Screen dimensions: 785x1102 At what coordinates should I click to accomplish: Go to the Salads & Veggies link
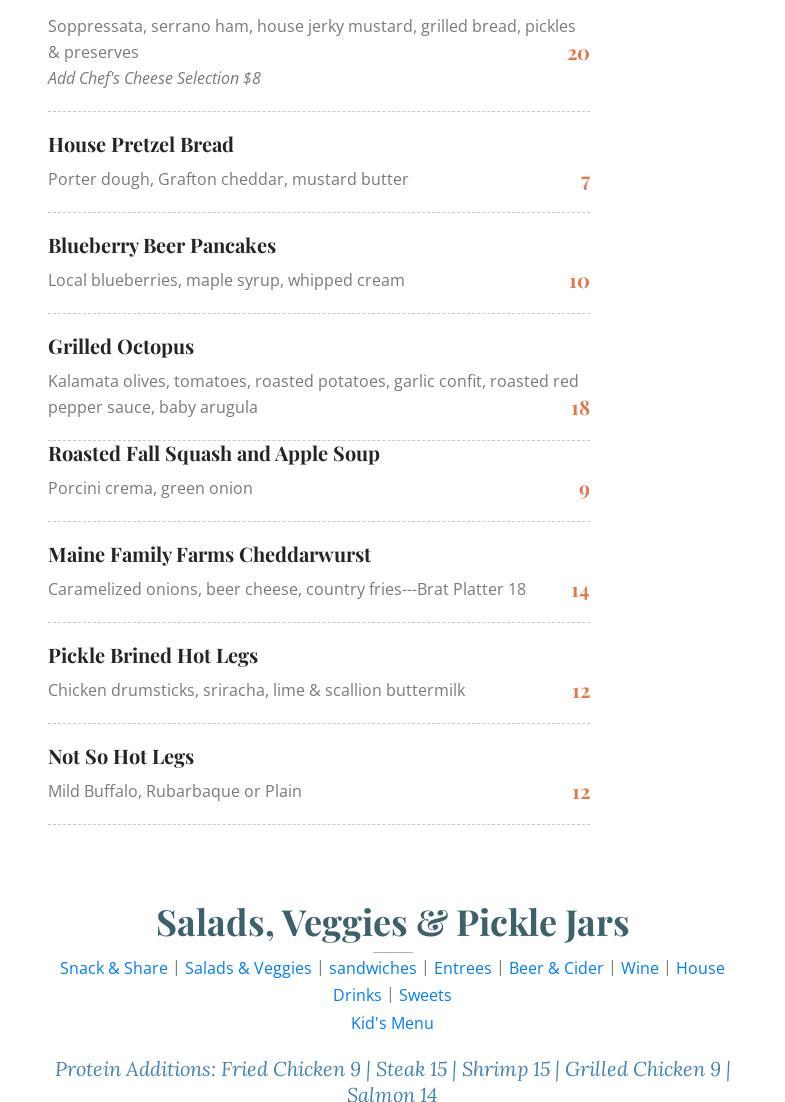248,968
